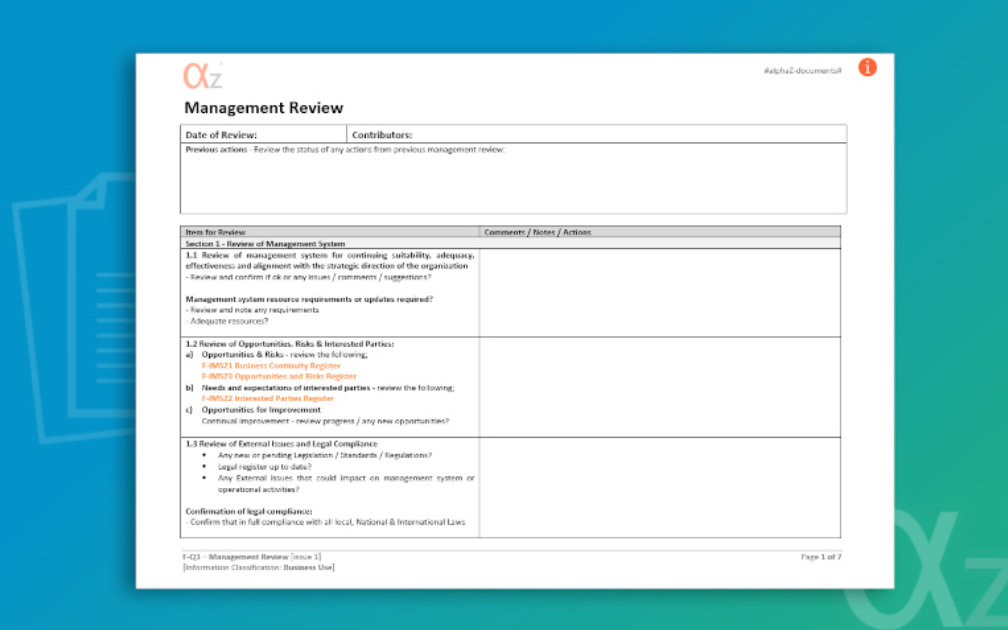Click 'Opportunities for Improvement' item

click(261, 410)
